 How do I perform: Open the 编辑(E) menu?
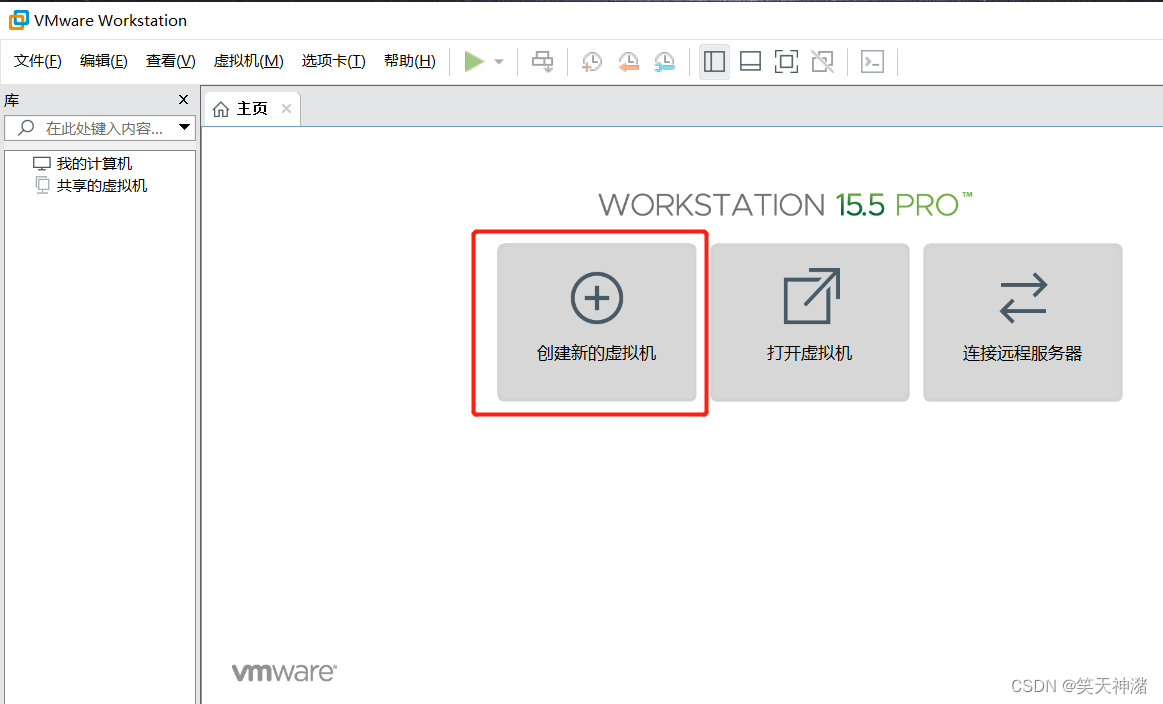tap(104, 61)
